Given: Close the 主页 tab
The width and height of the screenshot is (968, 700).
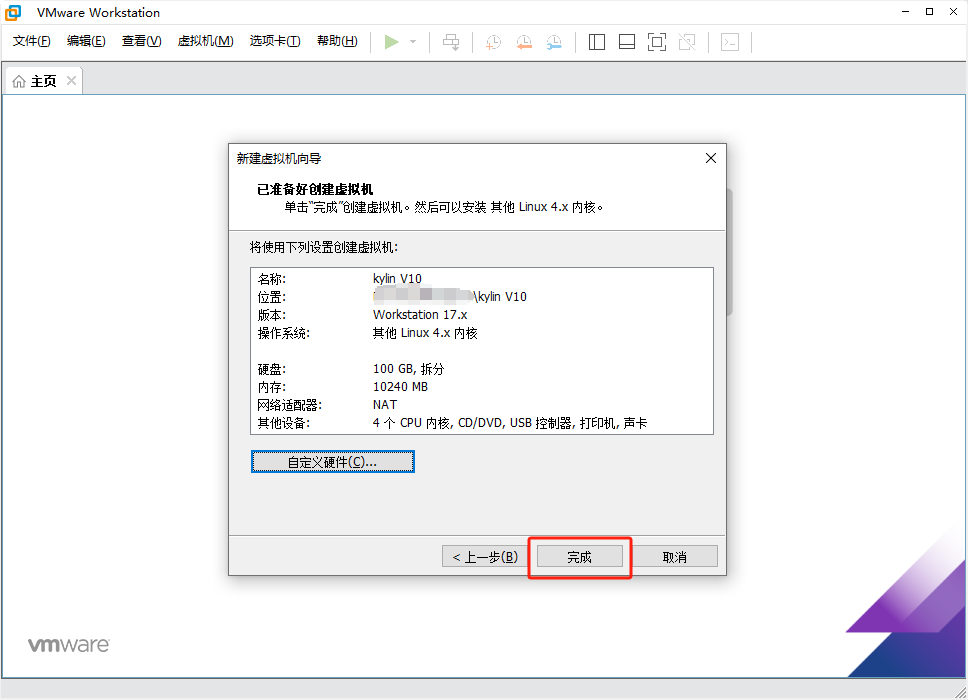Looking at the screenshot, I should [x=72, y=81].
